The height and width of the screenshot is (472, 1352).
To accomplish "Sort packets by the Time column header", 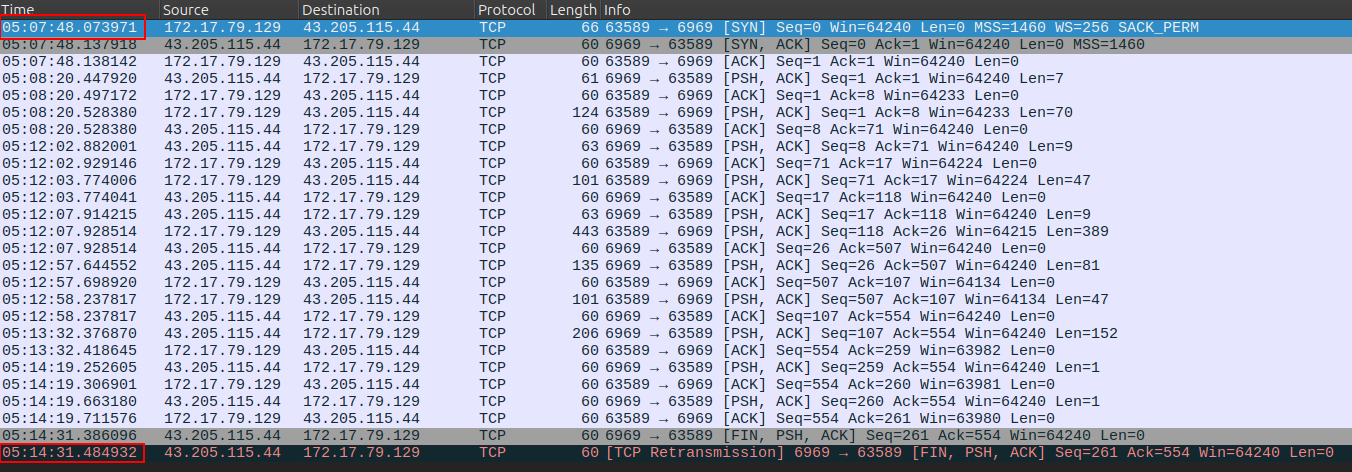I will [x=78, y=9].
